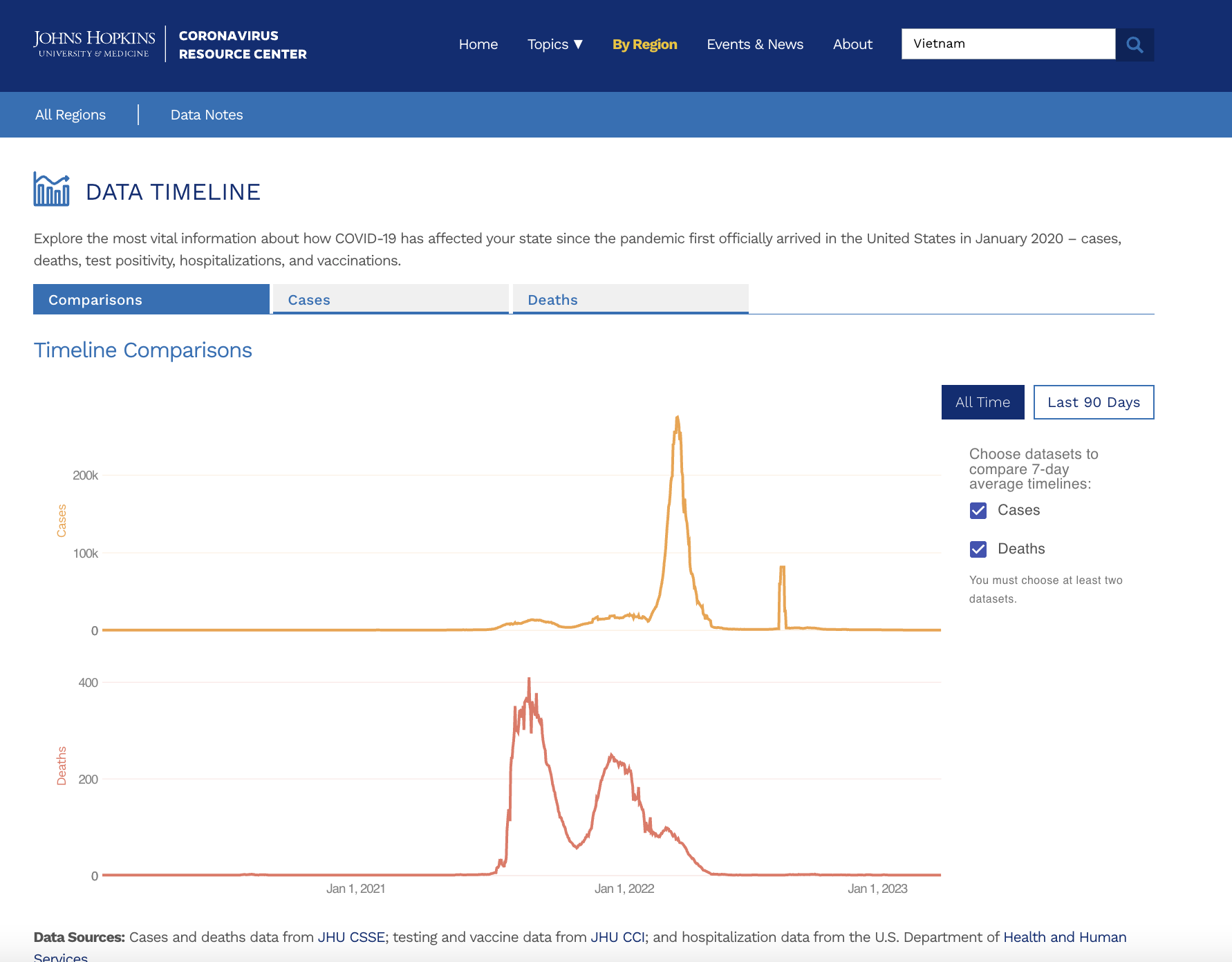Go to the Home page
This screenshot has width=1232, height=962.
(478, 44)
